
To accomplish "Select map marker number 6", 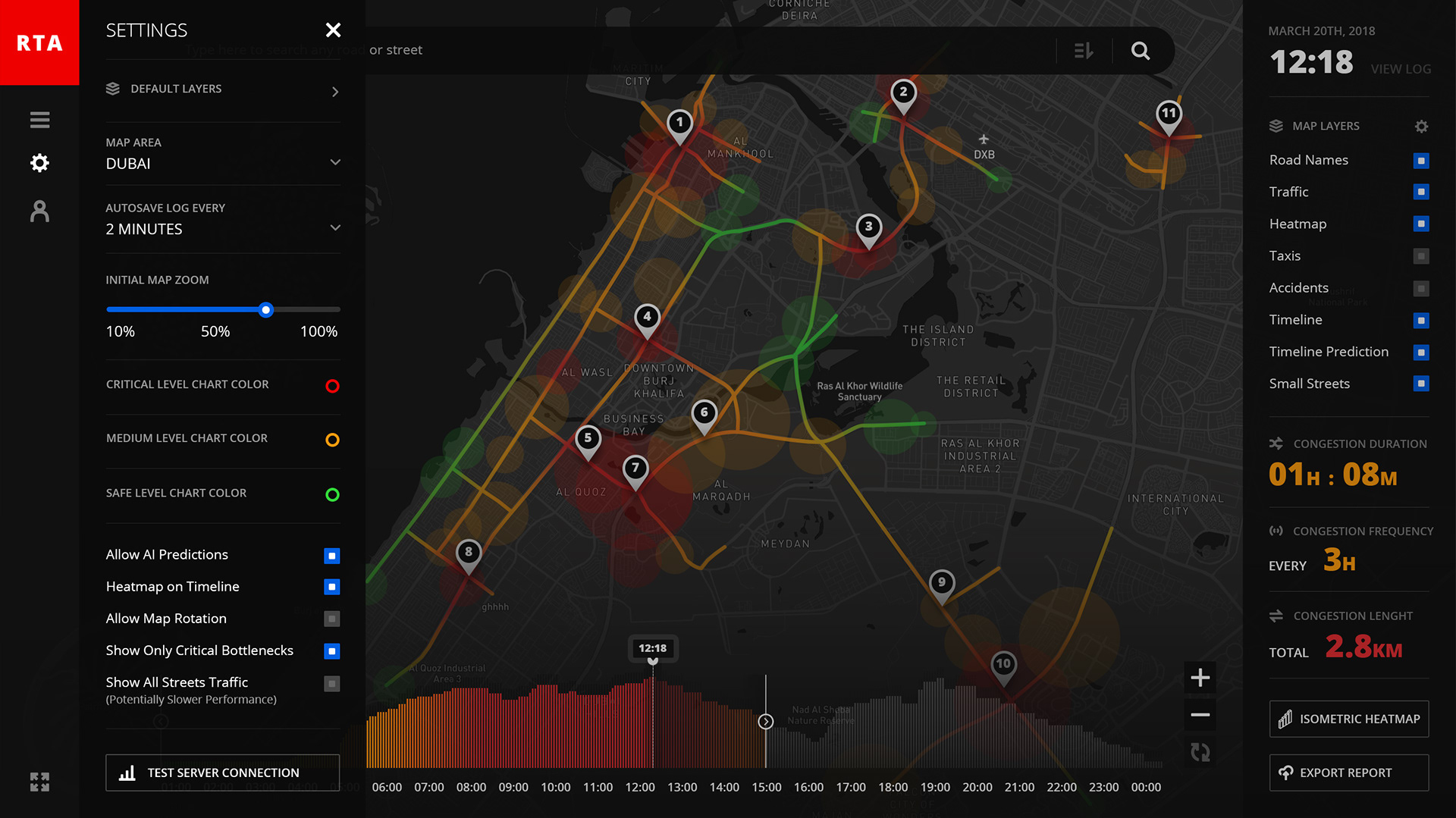I will tap(704, 416).
